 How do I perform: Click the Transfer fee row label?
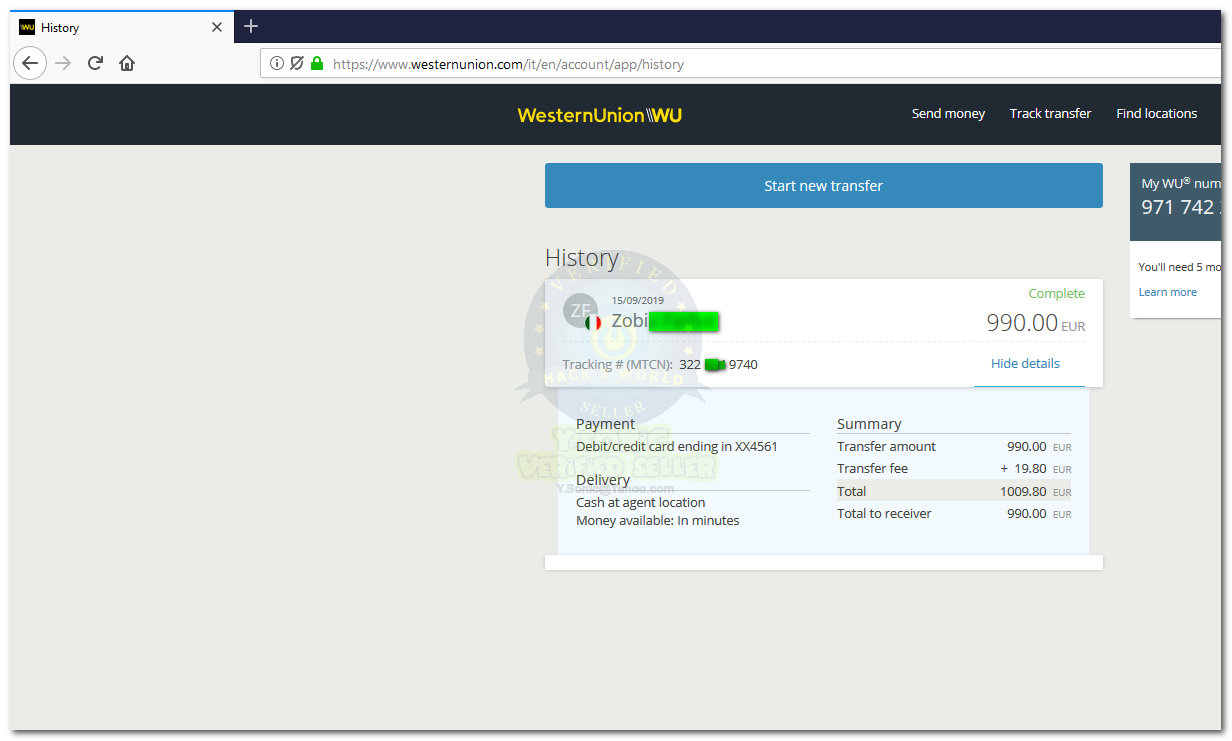pyautogui.click(x=872, y=469)
